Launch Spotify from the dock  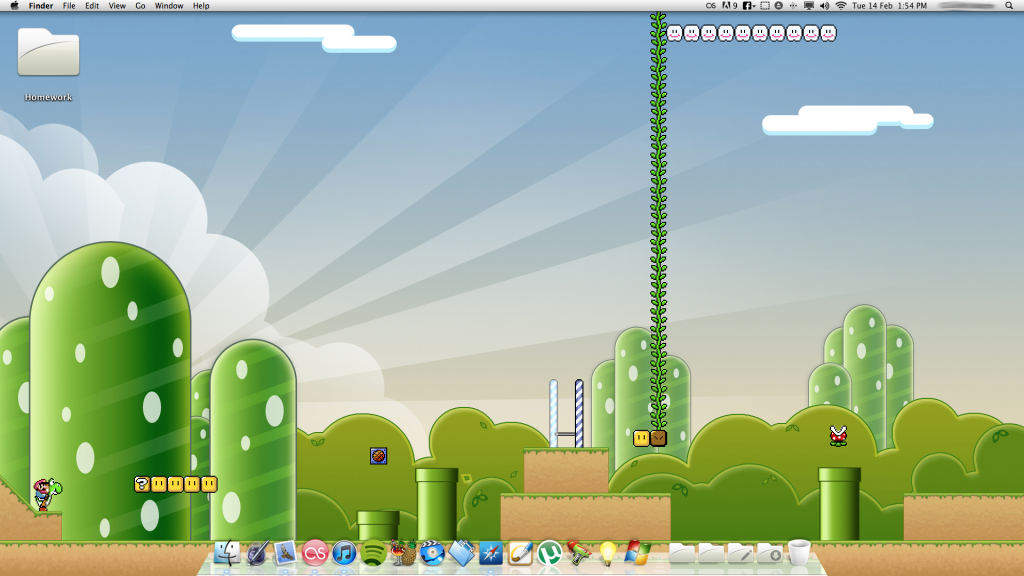pyautogui.click(x=374, y=553)
